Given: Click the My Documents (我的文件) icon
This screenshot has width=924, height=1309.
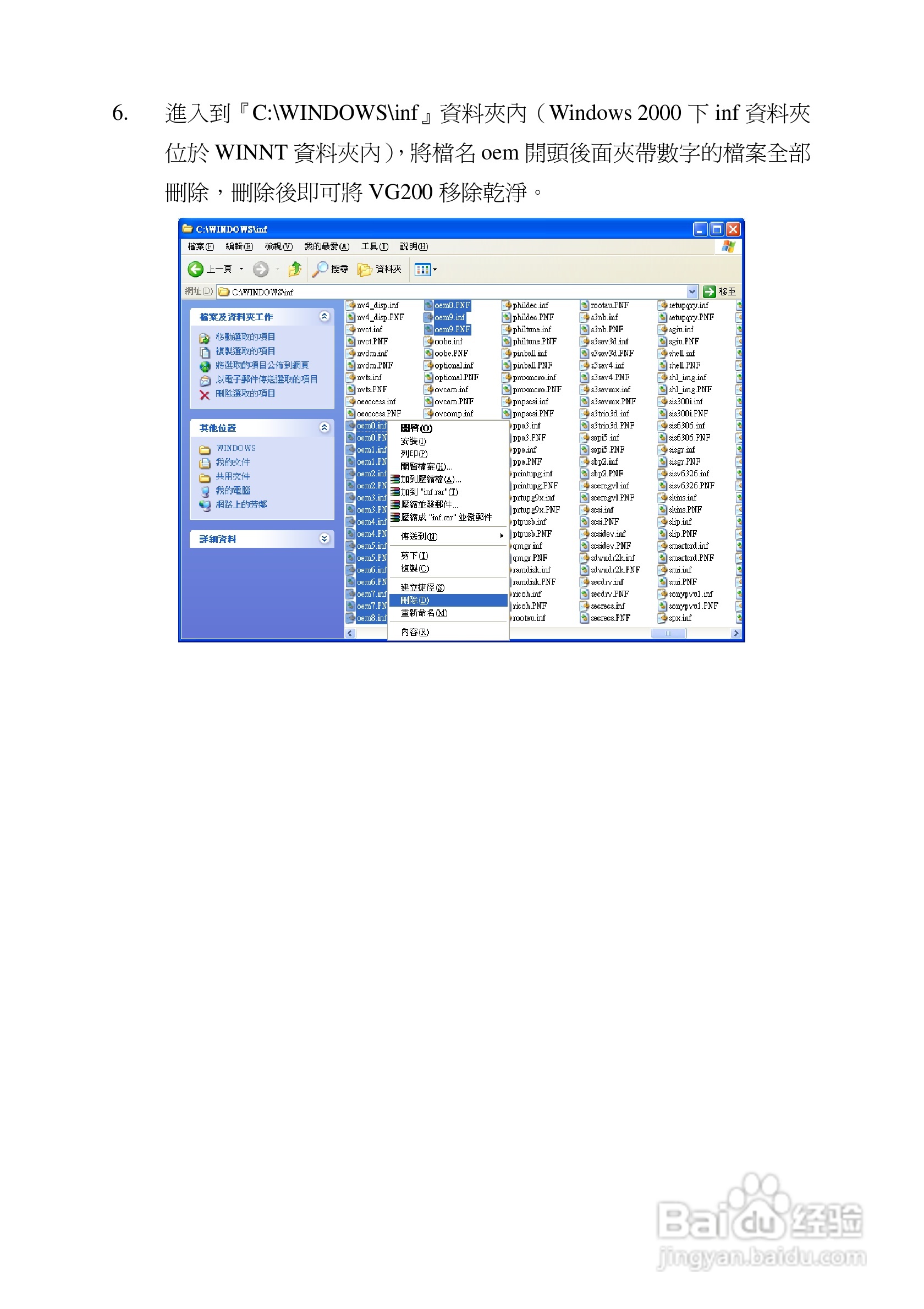Looking at the screenshot, I should [x=205, y=463].
